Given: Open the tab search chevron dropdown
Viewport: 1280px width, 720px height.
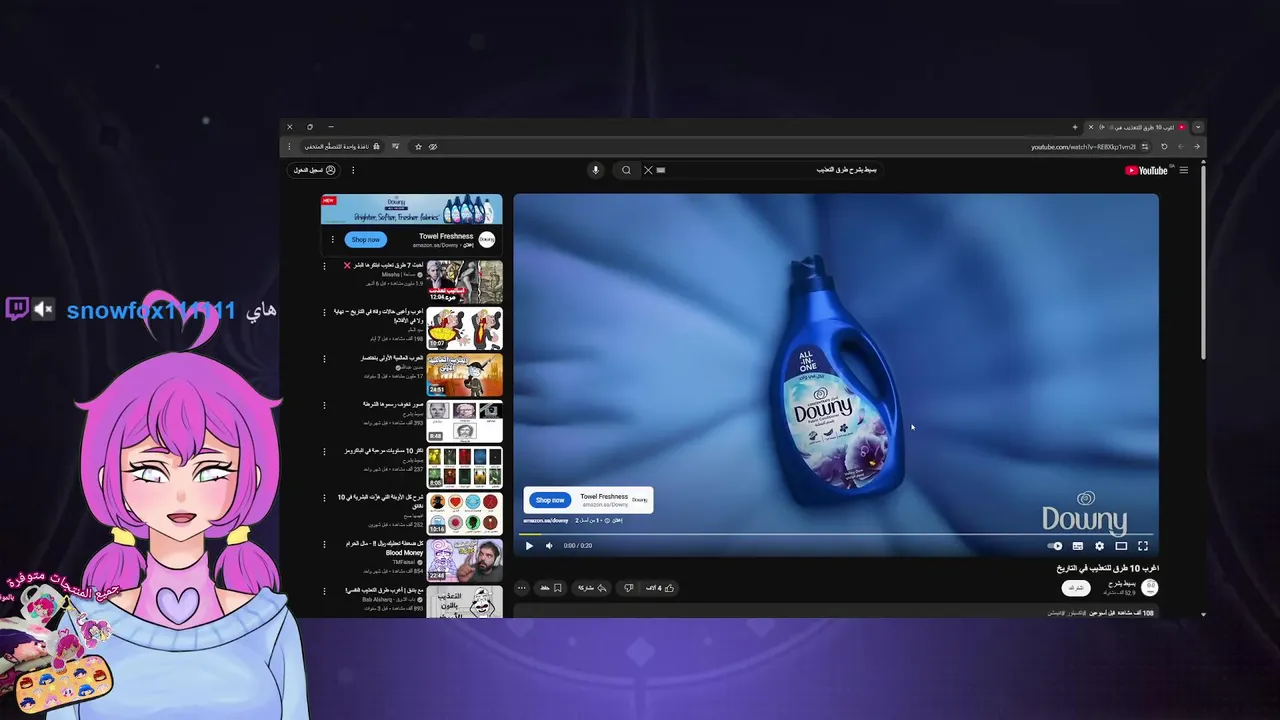Looking at the screenshot, I should click(1198, 127).
